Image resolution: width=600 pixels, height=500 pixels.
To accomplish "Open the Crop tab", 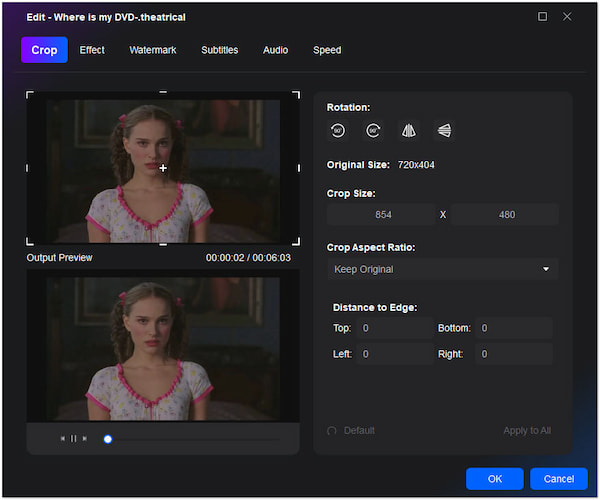I will pyautogui.click(x=44, y=50).
